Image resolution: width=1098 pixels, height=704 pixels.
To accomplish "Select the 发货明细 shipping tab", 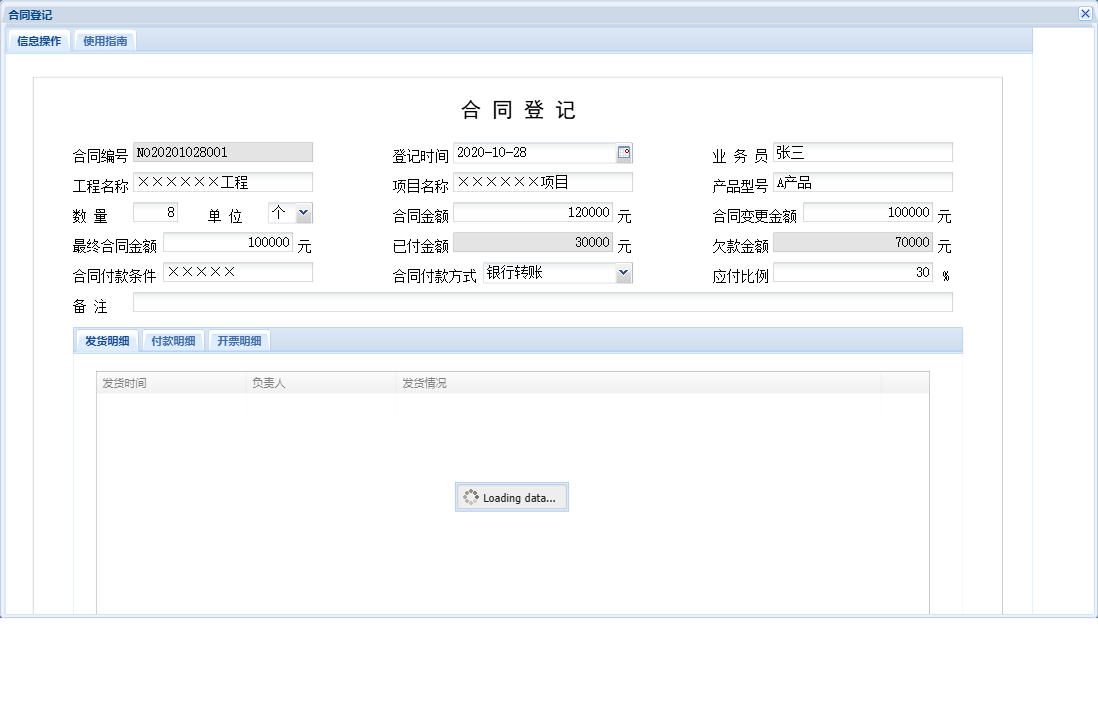I will click(105, 340).
